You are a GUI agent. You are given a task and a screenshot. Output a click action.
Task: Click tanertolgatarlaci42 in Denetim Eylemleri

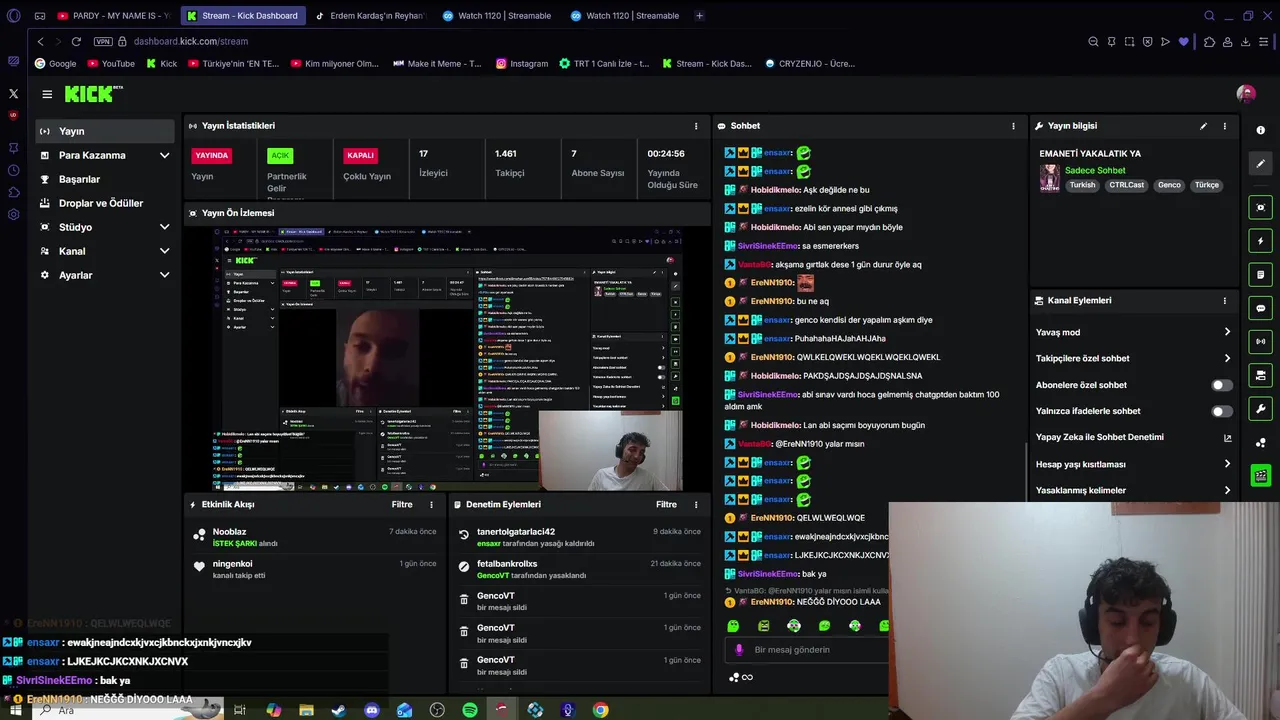[x=516, y=532]
